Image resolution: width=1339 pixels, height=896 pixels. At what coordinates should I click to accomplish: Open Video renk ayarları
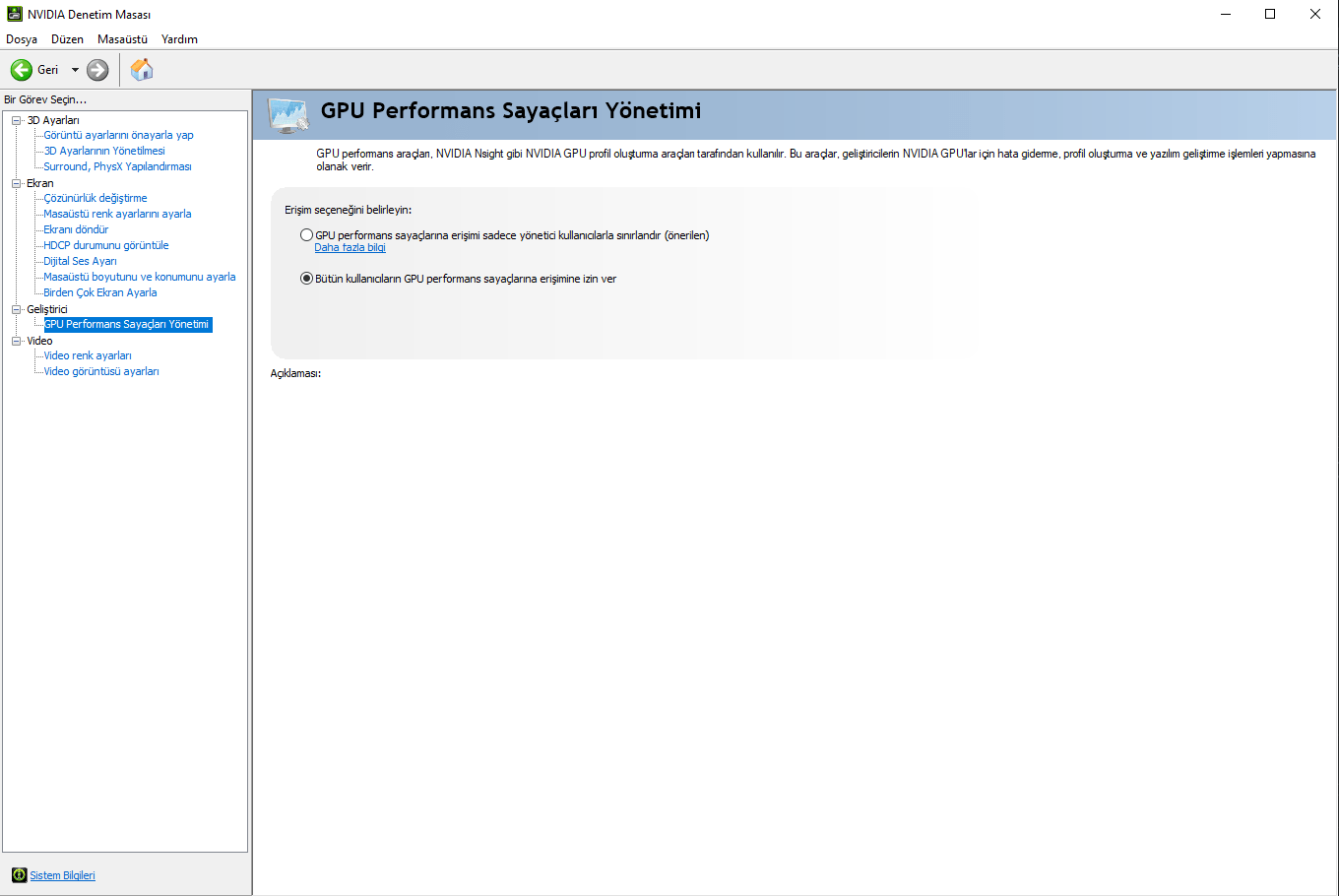coord(88,355)
